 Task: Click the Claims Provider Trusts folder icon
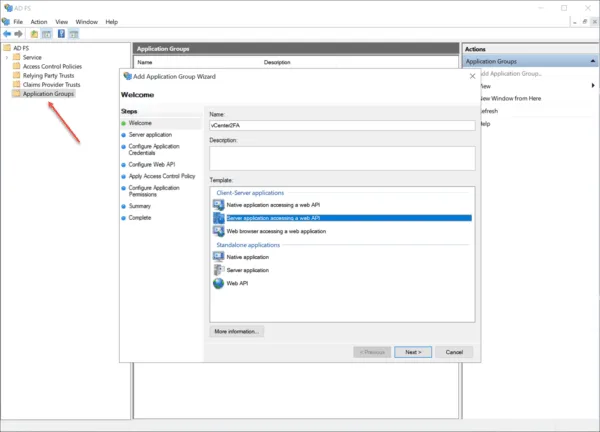pos(16,85)
